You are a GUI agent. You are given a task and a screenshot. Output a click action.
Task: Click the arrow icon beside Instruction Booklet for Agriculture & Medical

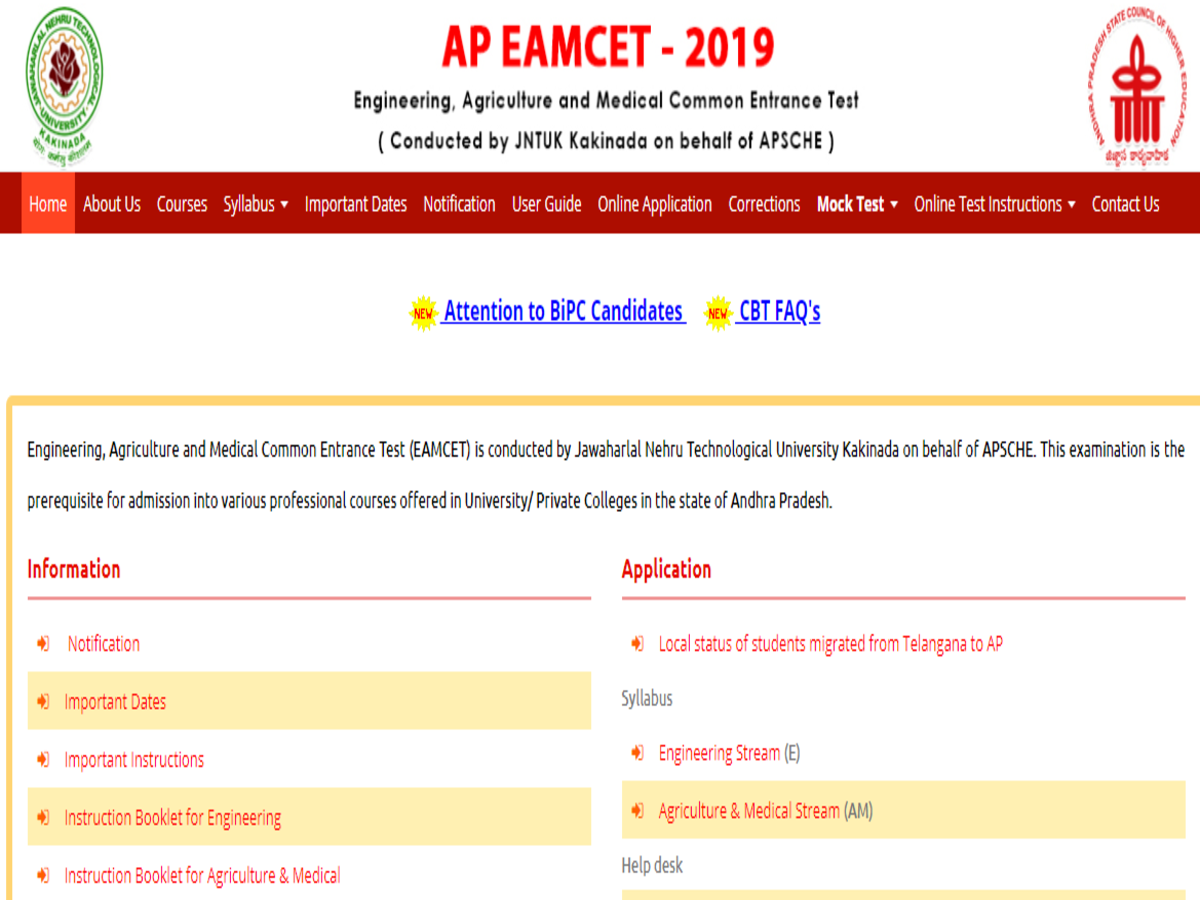[x=44, y=876]
